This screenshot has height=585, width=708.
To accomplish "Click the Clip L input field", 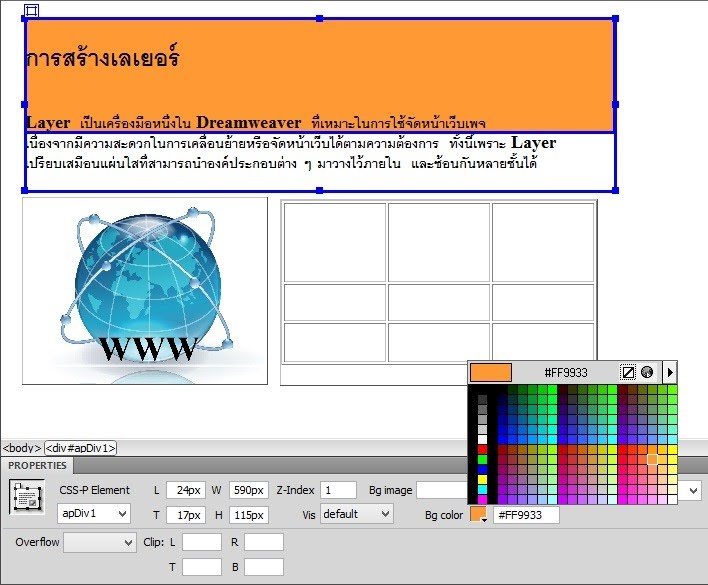I will click(202, 542).
